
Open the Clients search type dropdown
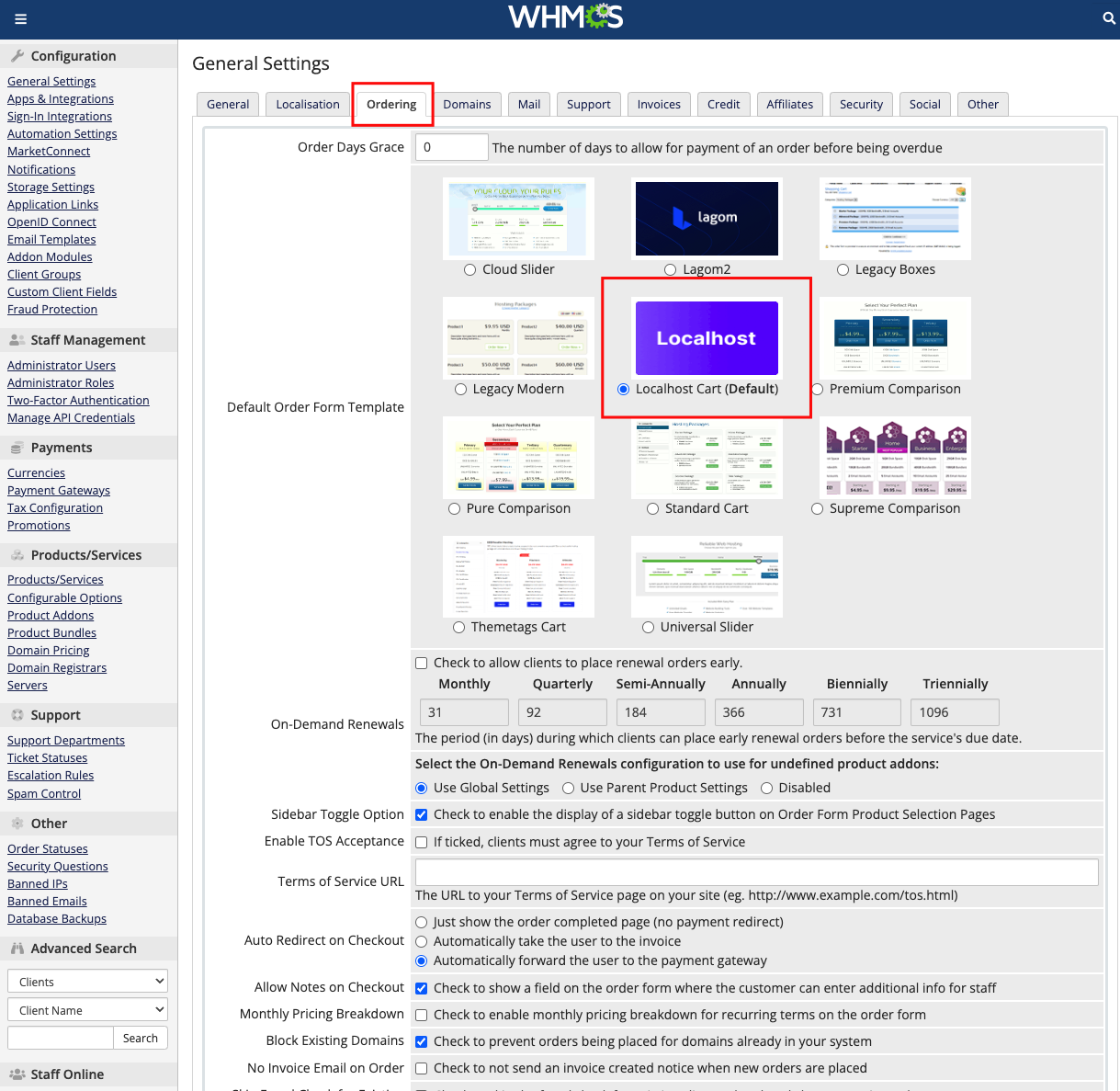pyautogui.click(x=87, y=982)
